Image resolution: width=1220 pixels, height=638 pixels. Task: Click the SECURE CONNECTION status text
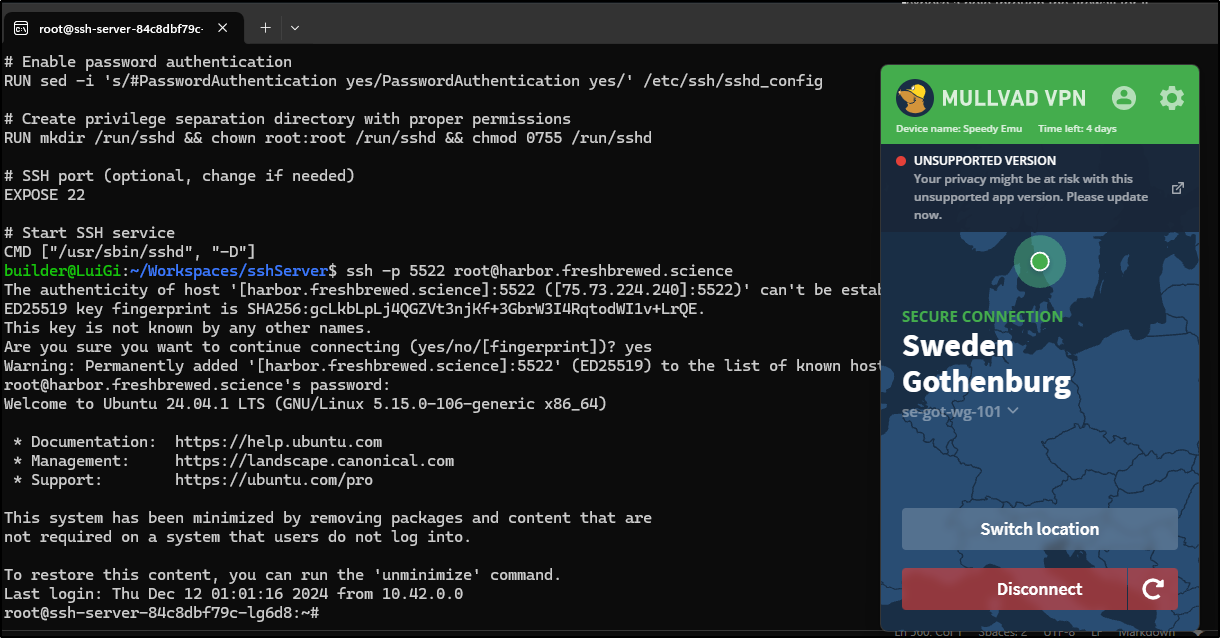[x=982, y=317]
